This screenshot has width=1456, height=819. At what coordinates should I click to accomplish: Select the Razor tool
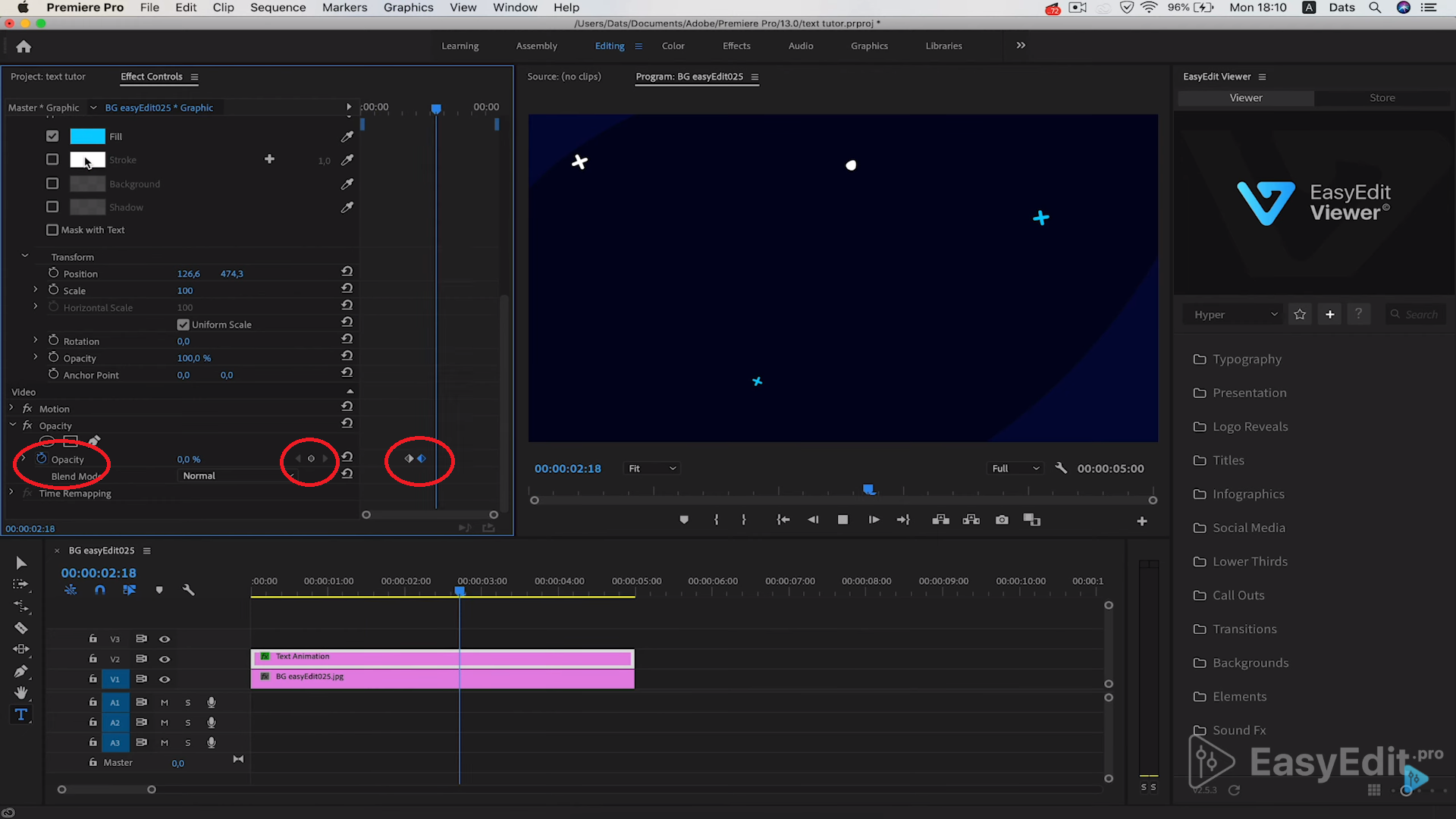click(21, 628)
